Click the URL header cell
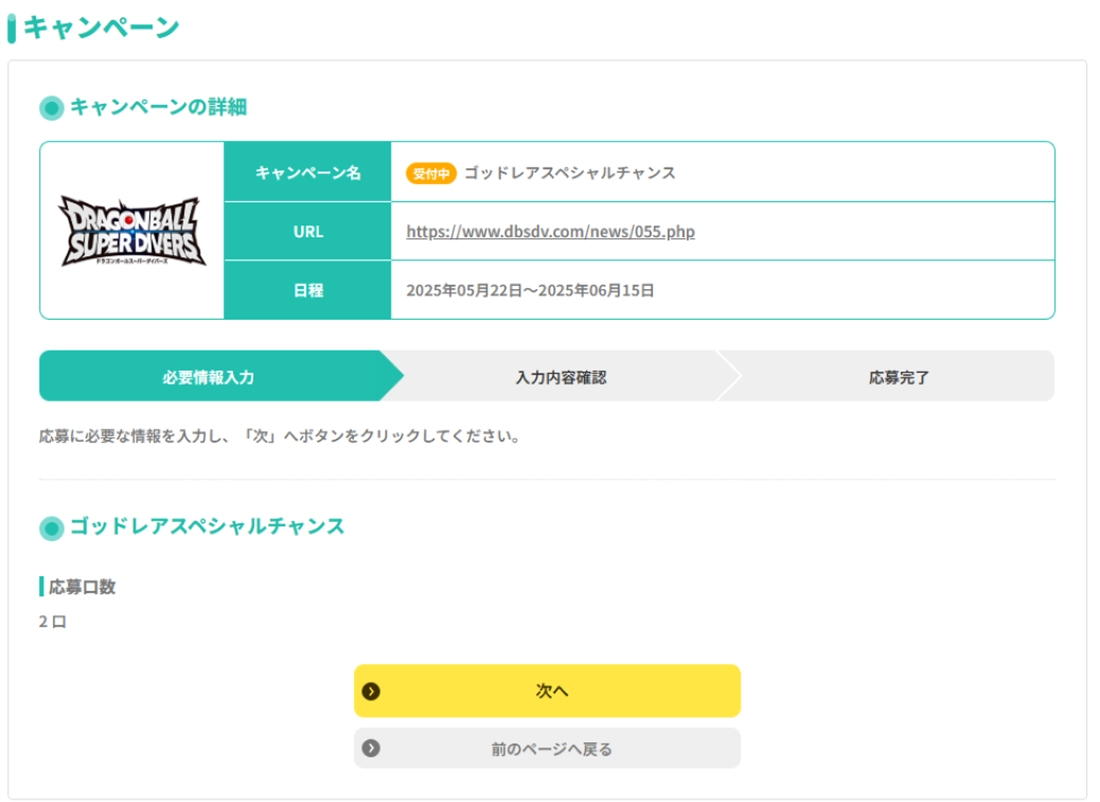The image size is (1100, 802). pyautogui.click(x=308, y=232)
